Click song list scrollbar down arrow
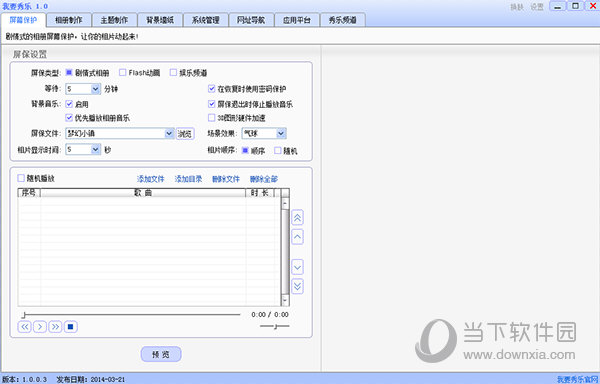This screenshot has width=600, height=384. pos(285,300)
